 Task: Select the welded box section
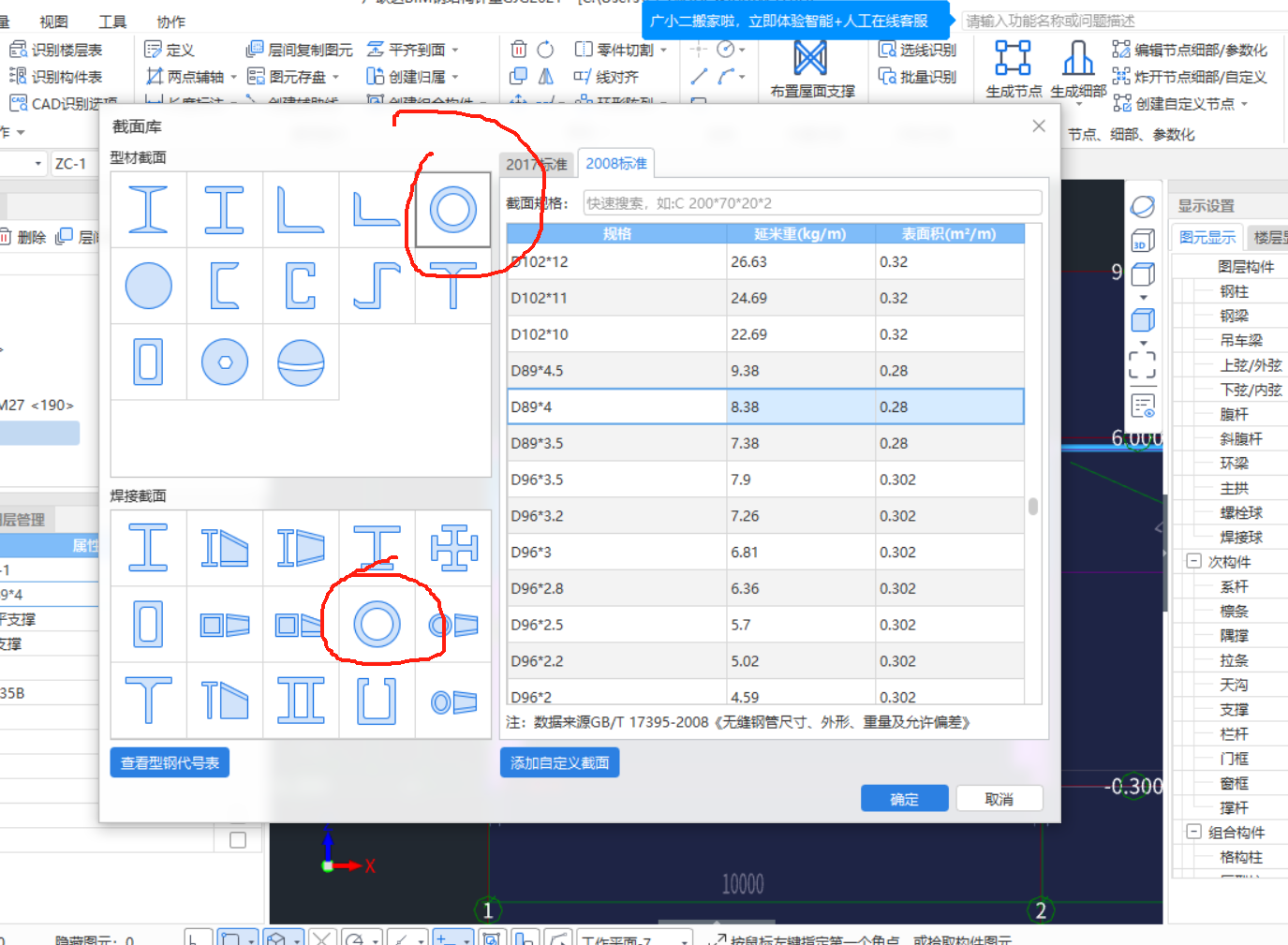149,624
